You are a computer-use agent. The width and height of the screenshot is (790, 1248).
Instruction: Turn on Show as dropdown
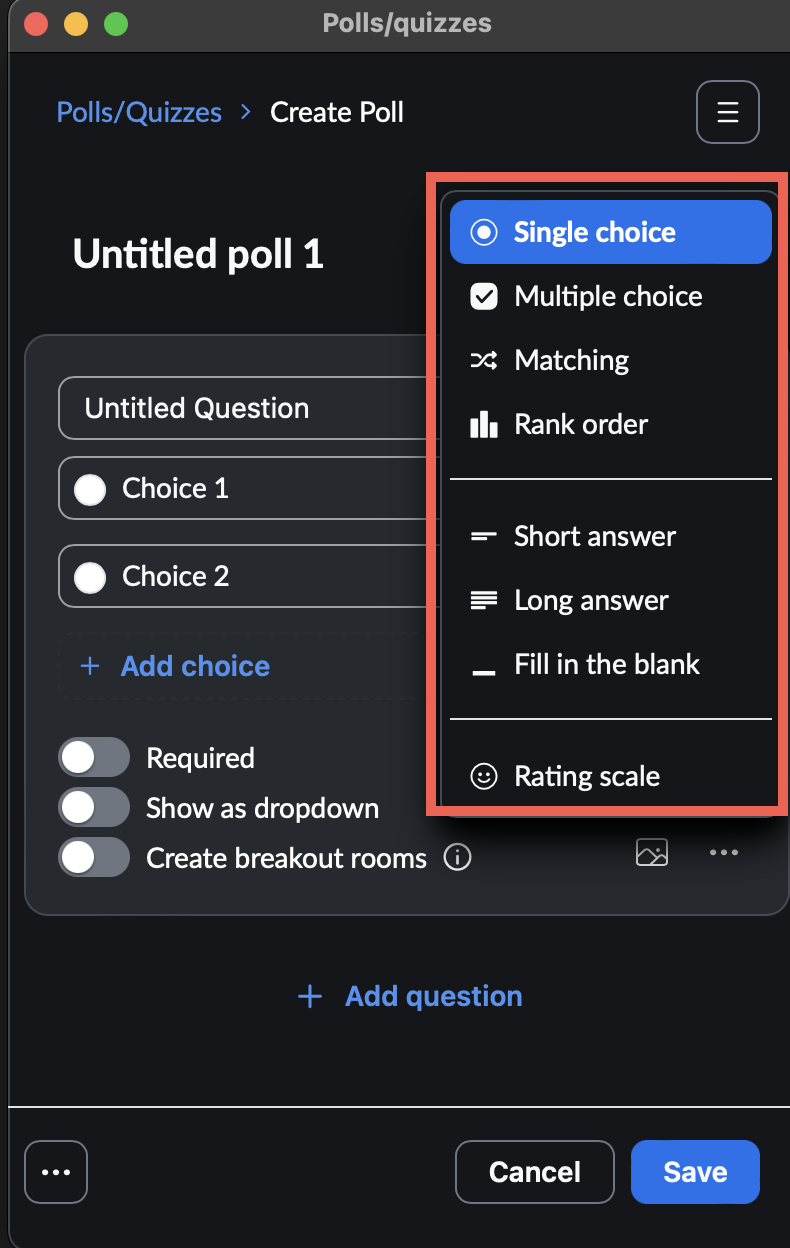tap(93, 807)
